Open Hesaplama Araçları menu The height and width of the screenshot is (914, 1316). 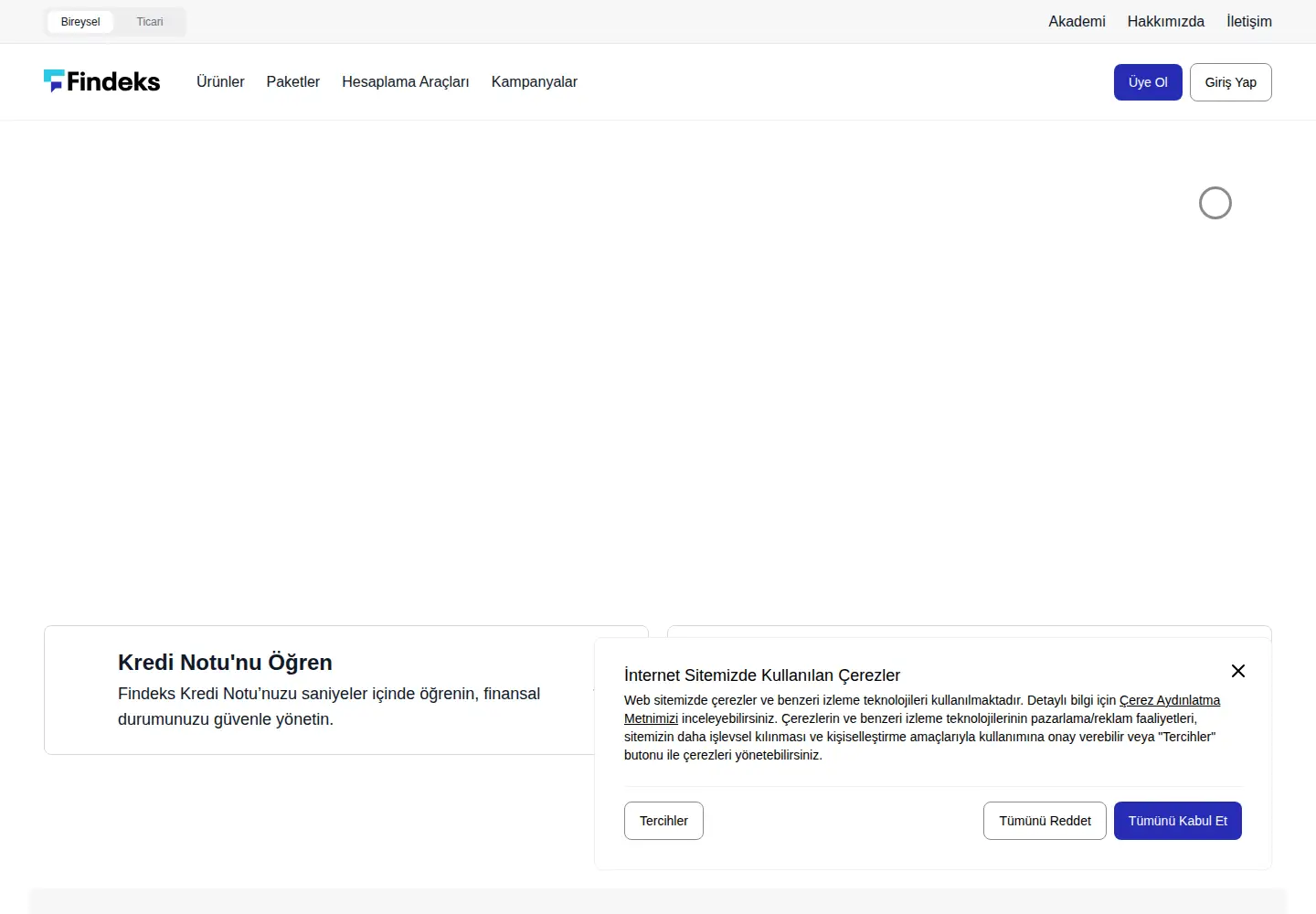click(406, 82)
